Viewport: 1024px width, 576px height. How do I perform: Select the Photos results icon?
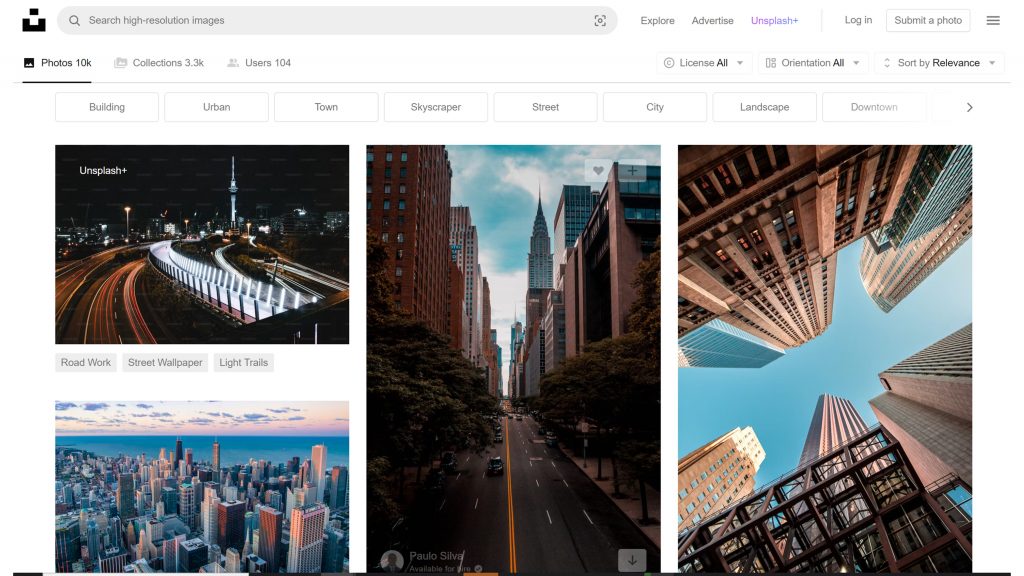[x=31, y=62]
